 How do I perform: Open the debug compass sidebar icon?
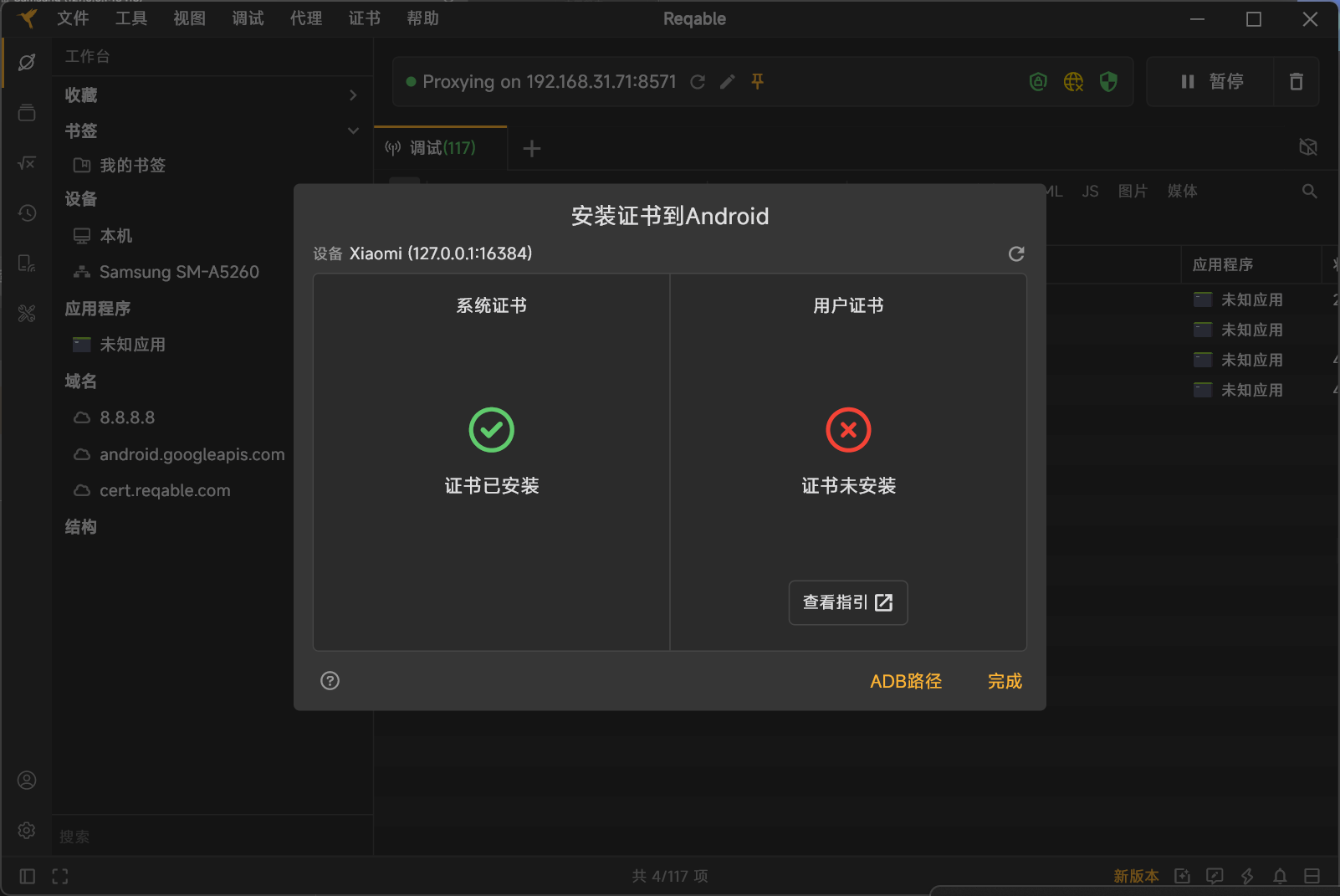pyautogui.click(x=27, y=63)
